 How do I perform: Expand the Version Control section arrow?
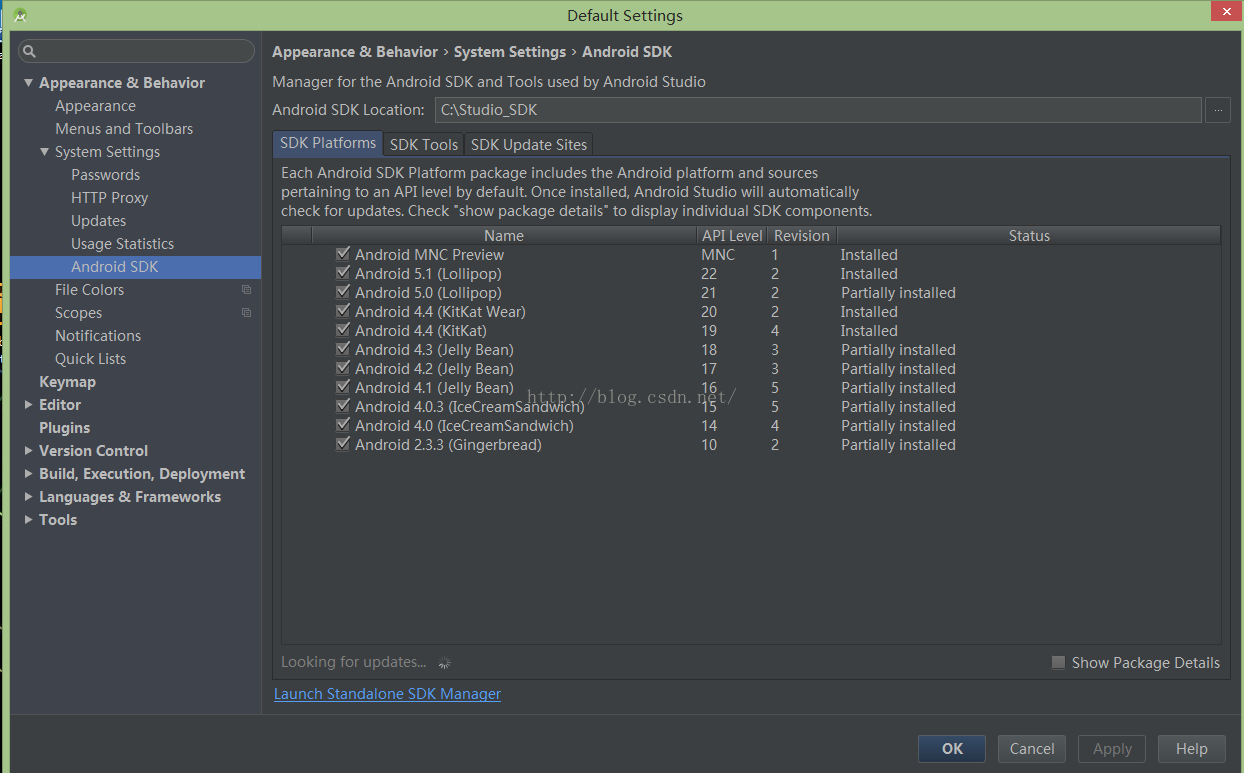tap(29, 451)
